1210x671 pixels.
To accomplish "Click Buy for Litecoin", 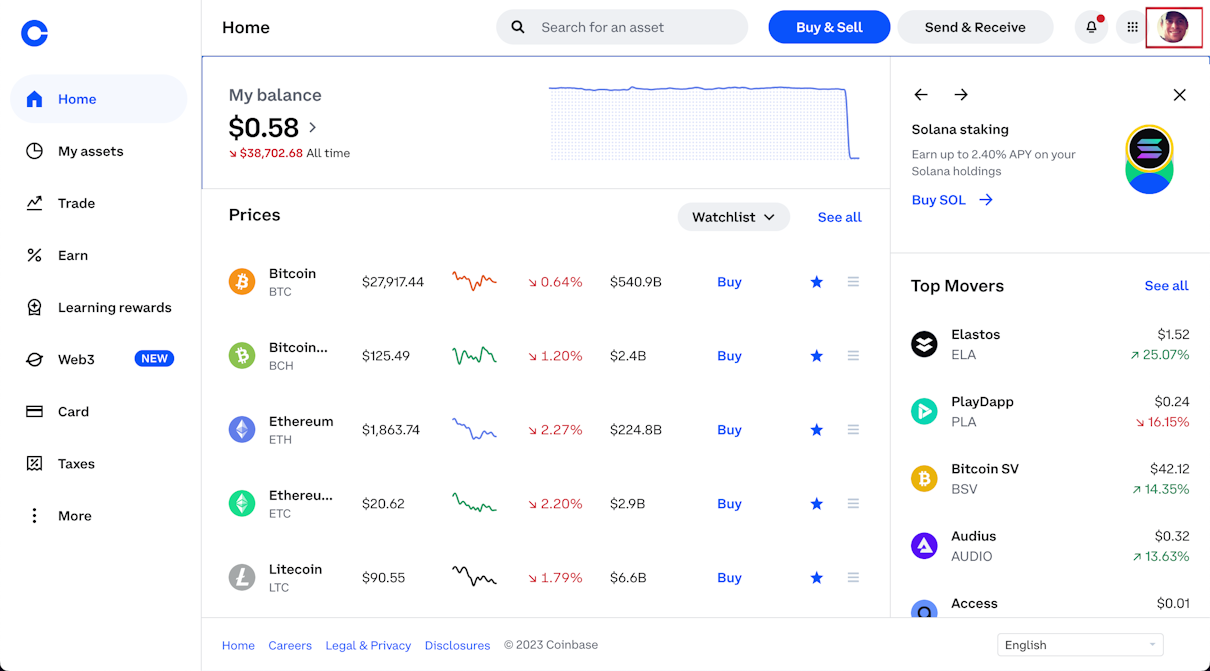I will [x=729, y=578].
